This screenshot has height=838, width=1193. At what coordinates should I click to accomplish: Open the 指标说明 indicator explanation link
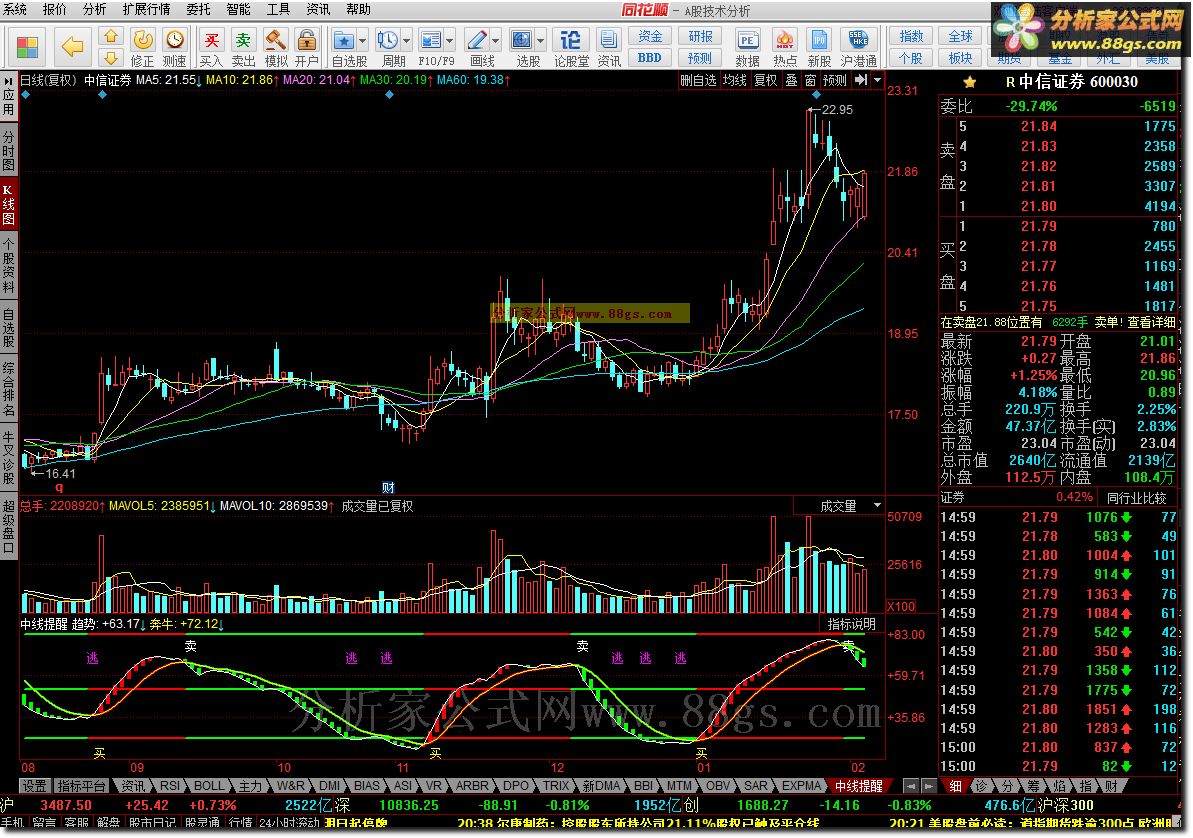click(852, 624)
